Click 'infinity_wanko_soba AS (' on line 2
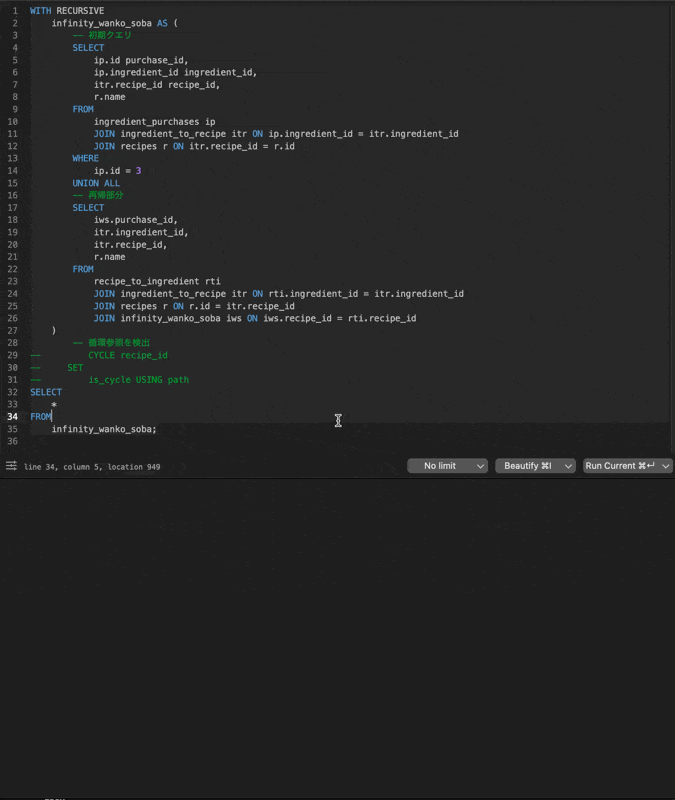Viewport: 675px width, 800px height. pos(115,23)
